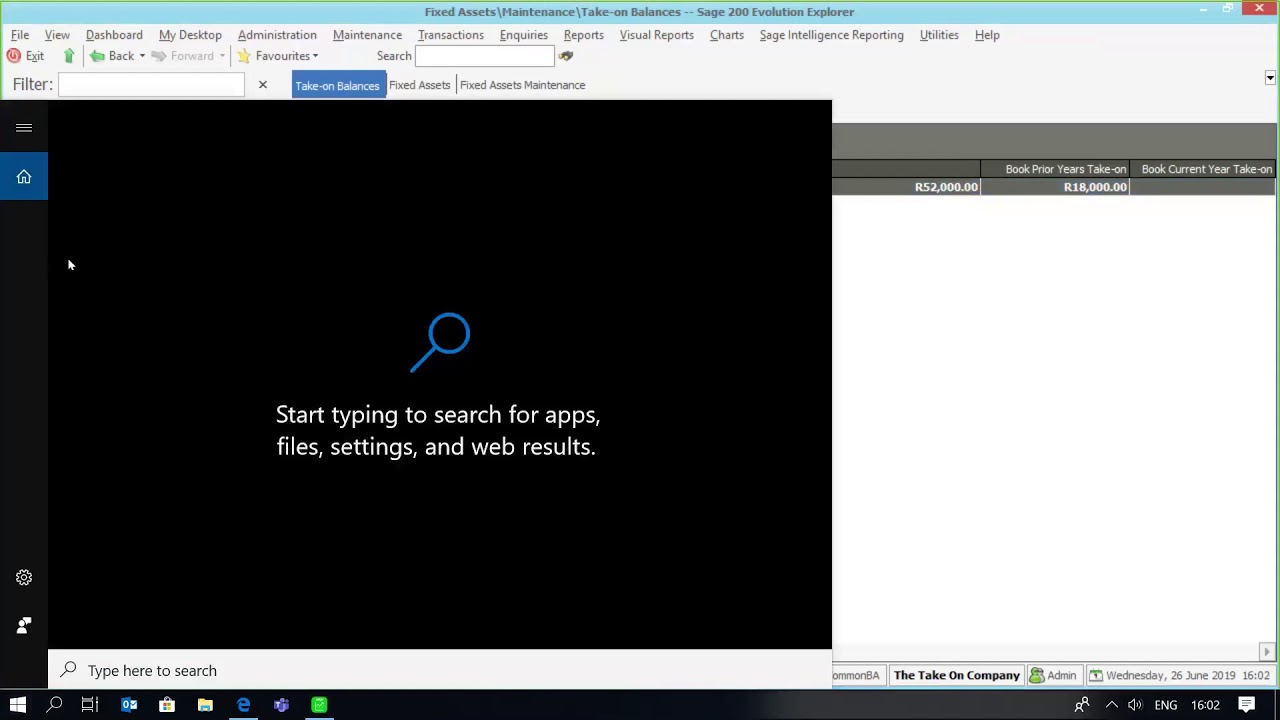
Task: Click the taskbar Search magnifier icon
Action: pos(55,705)
